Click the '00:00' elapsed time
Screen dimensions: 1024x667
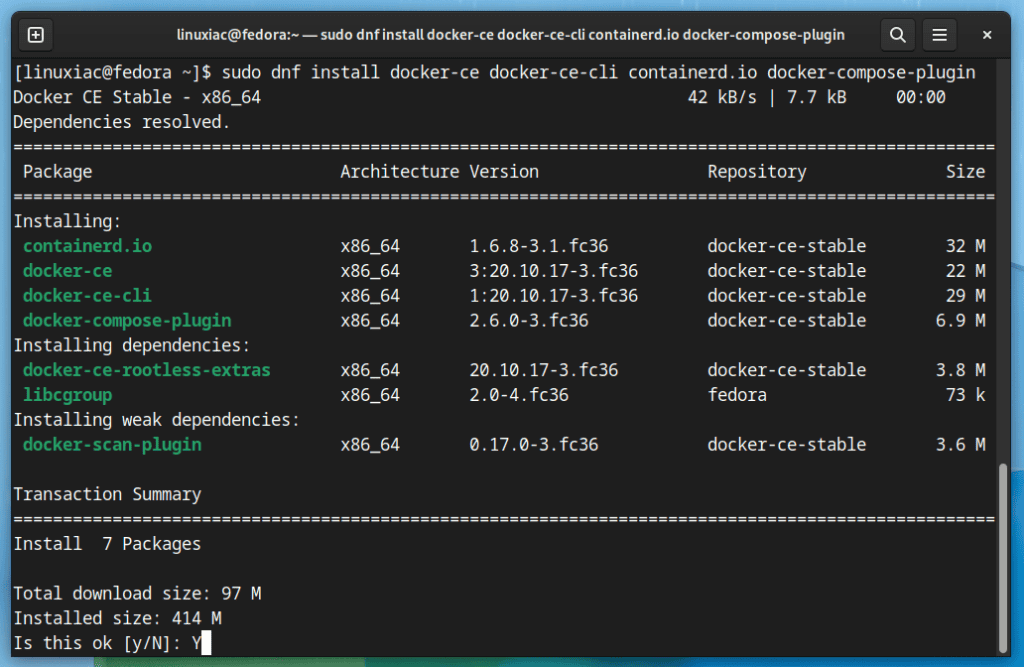pos(921,97)
